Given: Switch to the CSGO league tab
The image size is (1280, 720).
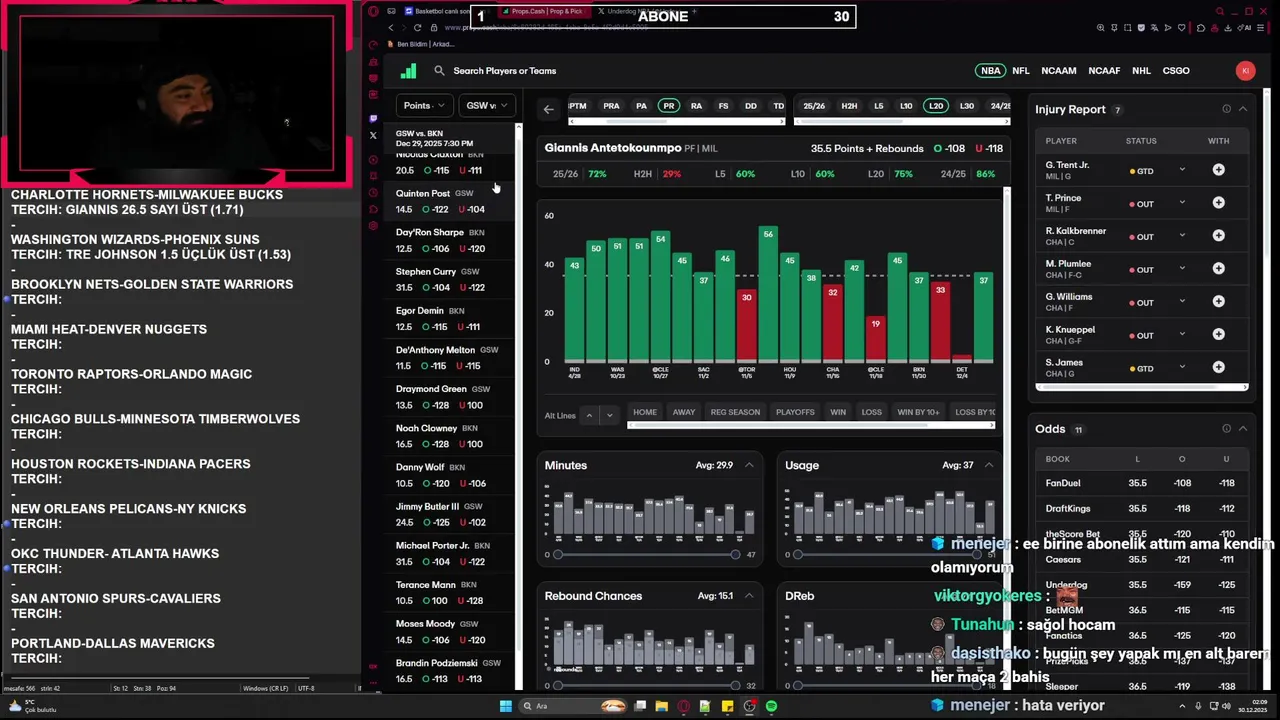Looking at the screenshot, I should pyautogui.click(x=1176, y=71).
